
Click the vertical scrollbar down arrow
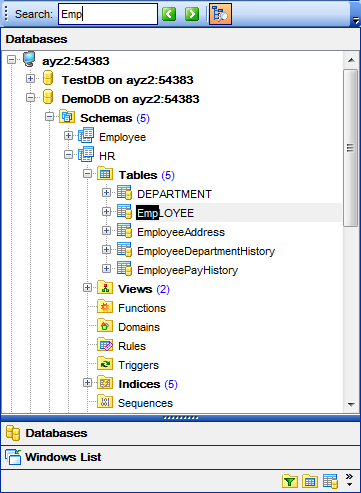click(x=351, y=405)
